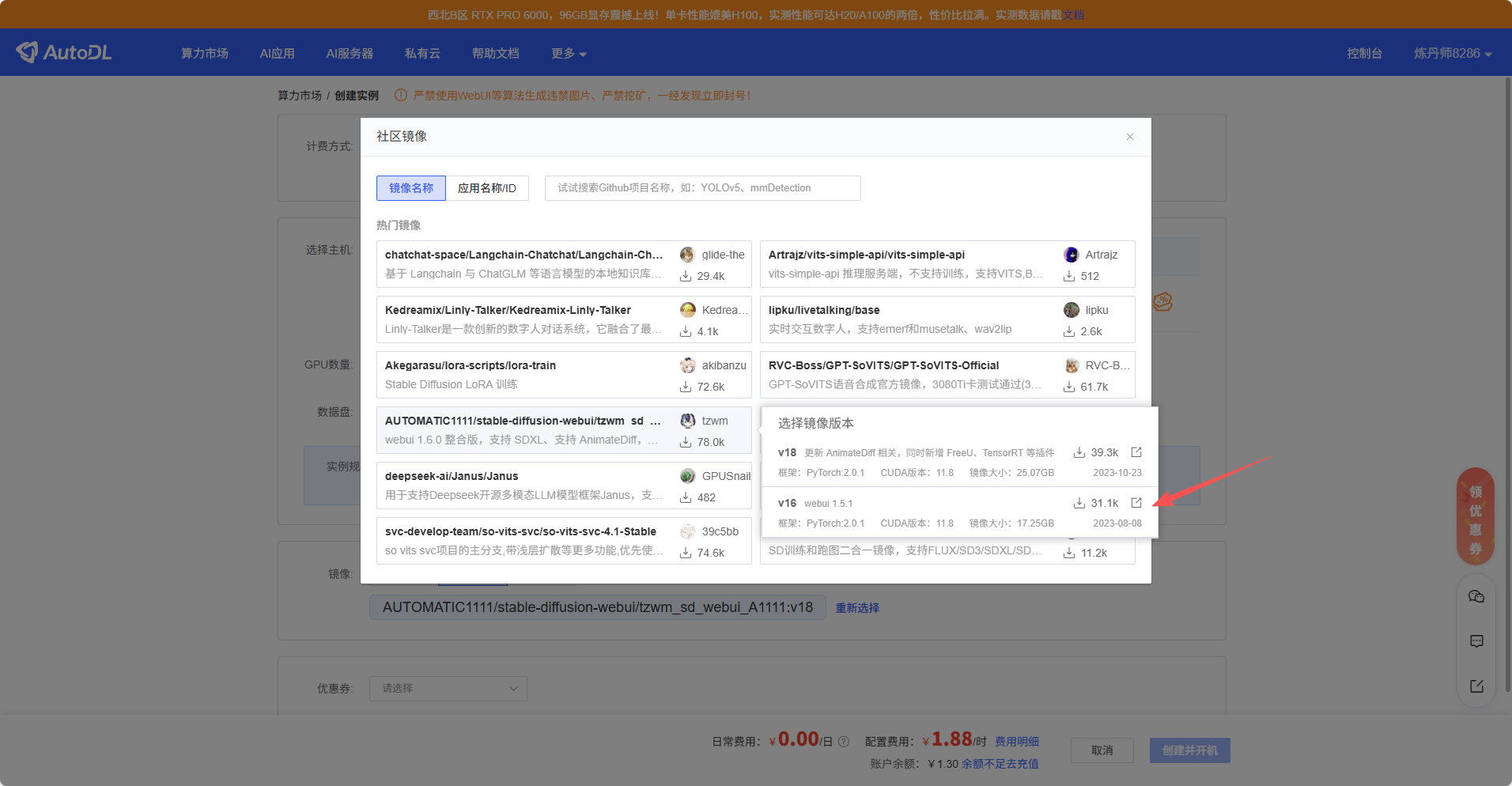Screen dimensions: 1512x786
Task: Open the 炼丹师8286 account dropdown
Action: tap(1452, 53)
